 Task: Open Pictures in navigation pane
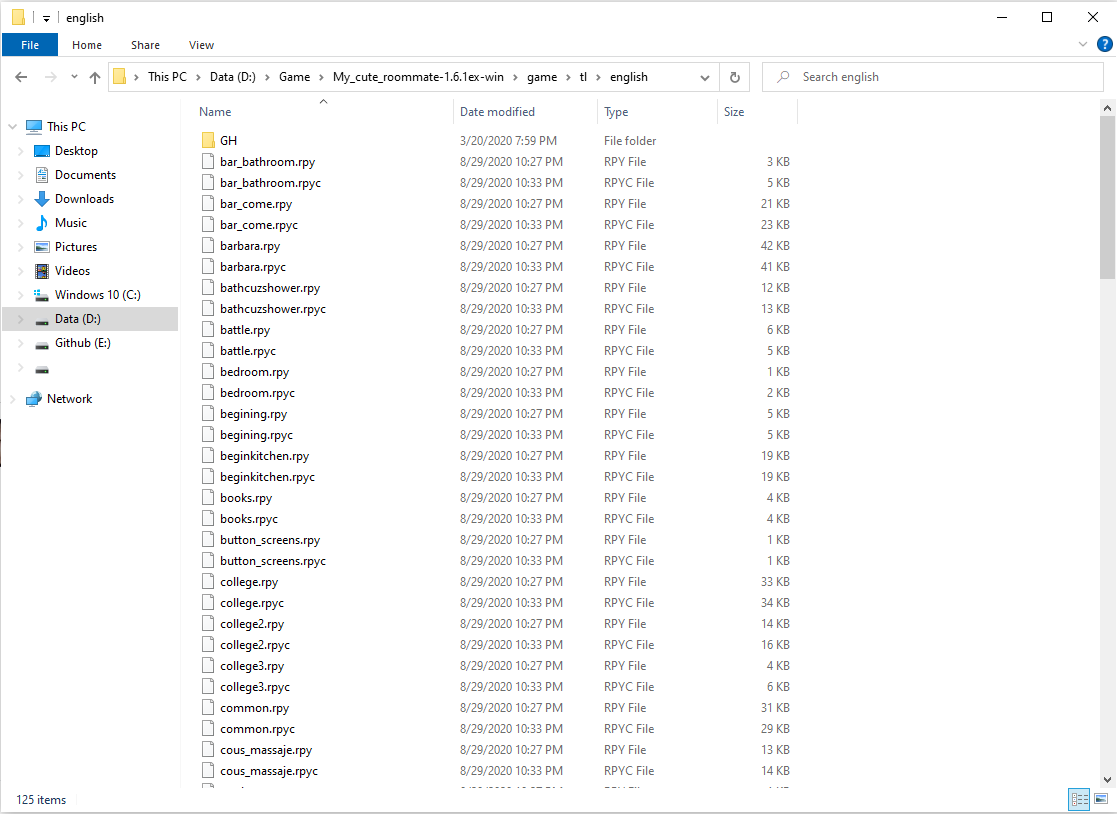(76, 246)
